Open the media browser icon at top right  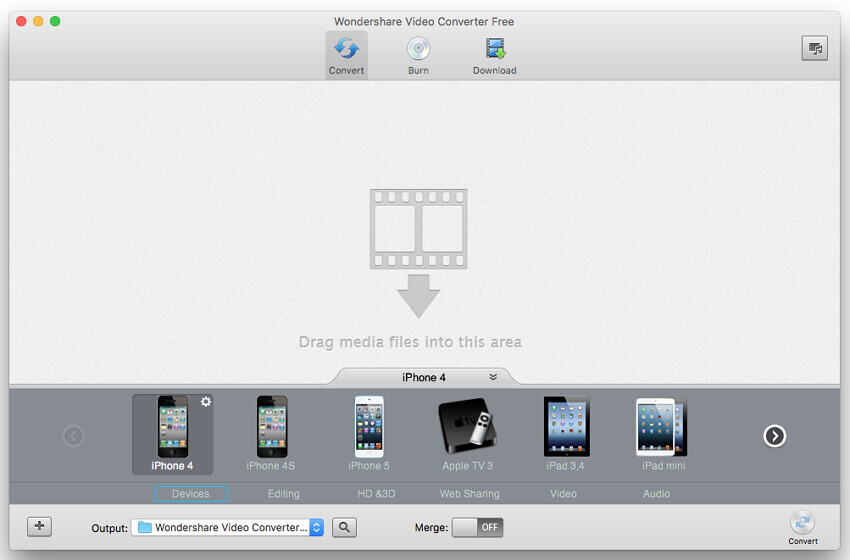814,48
